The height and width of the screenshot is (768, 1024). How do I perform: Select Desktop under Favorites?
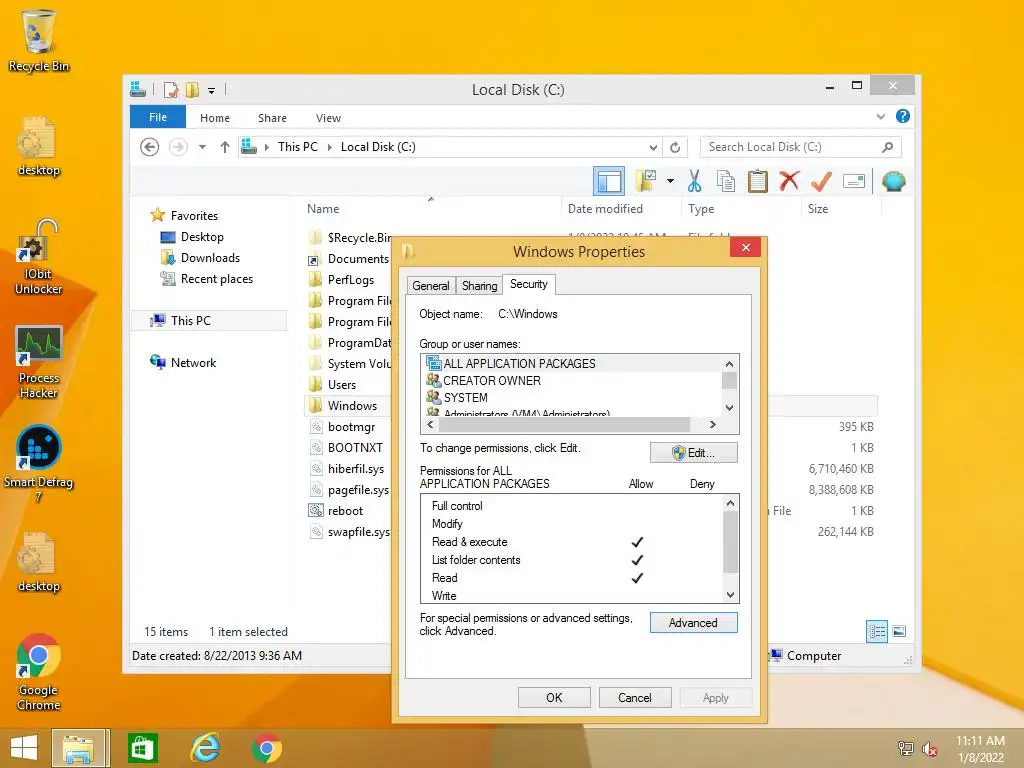coord(202,237)
